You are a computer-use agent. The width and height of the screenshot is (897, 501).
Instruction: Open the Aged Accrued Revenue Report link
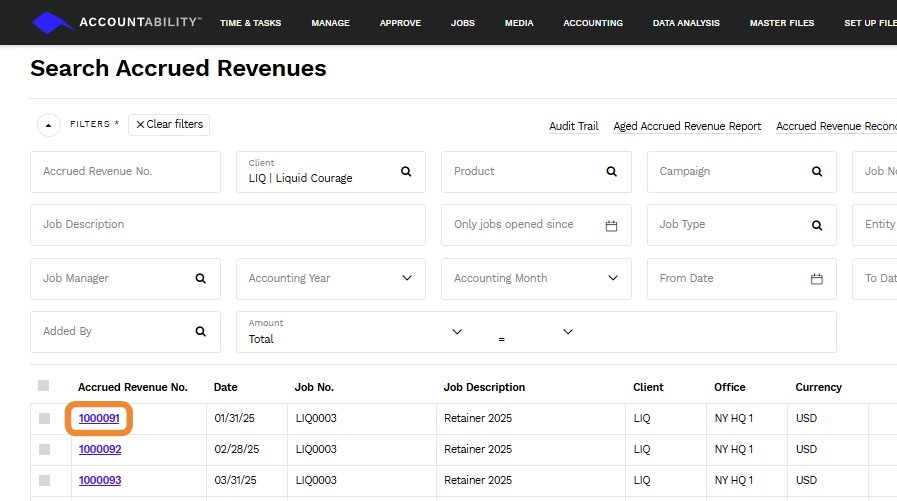pyautogui.click(x=687, y=127)
